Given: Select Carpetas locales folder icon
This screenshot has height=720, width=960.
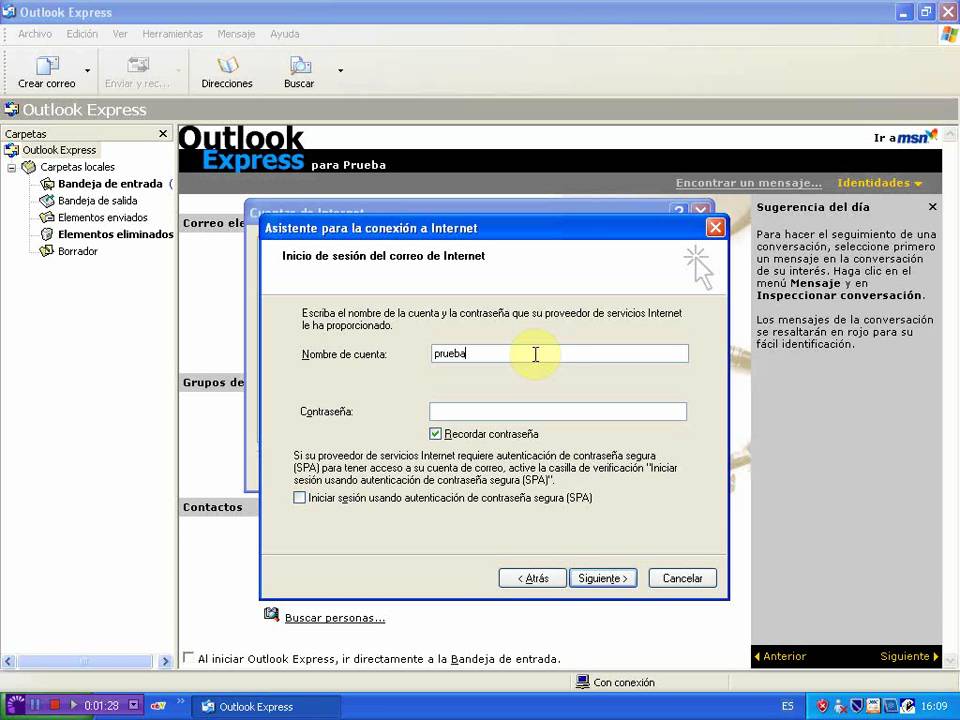Looking at the screenshot, I should click(29, 167).
